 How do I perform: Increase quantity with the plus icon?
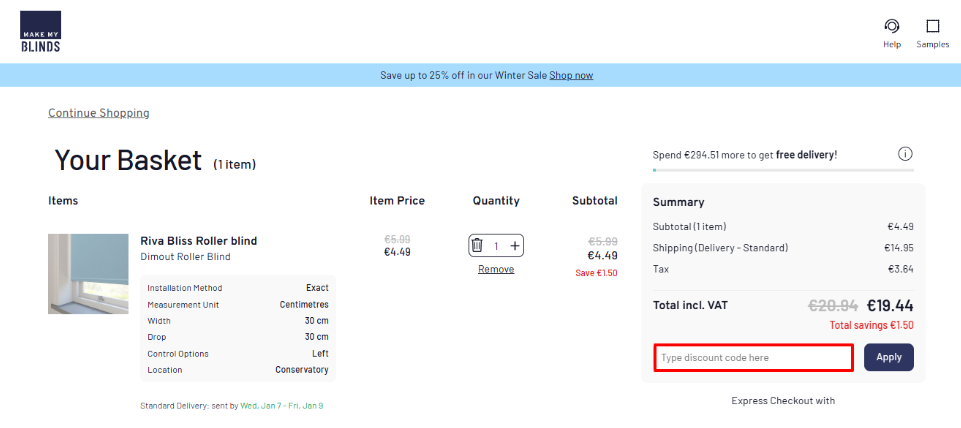[515, 245]
